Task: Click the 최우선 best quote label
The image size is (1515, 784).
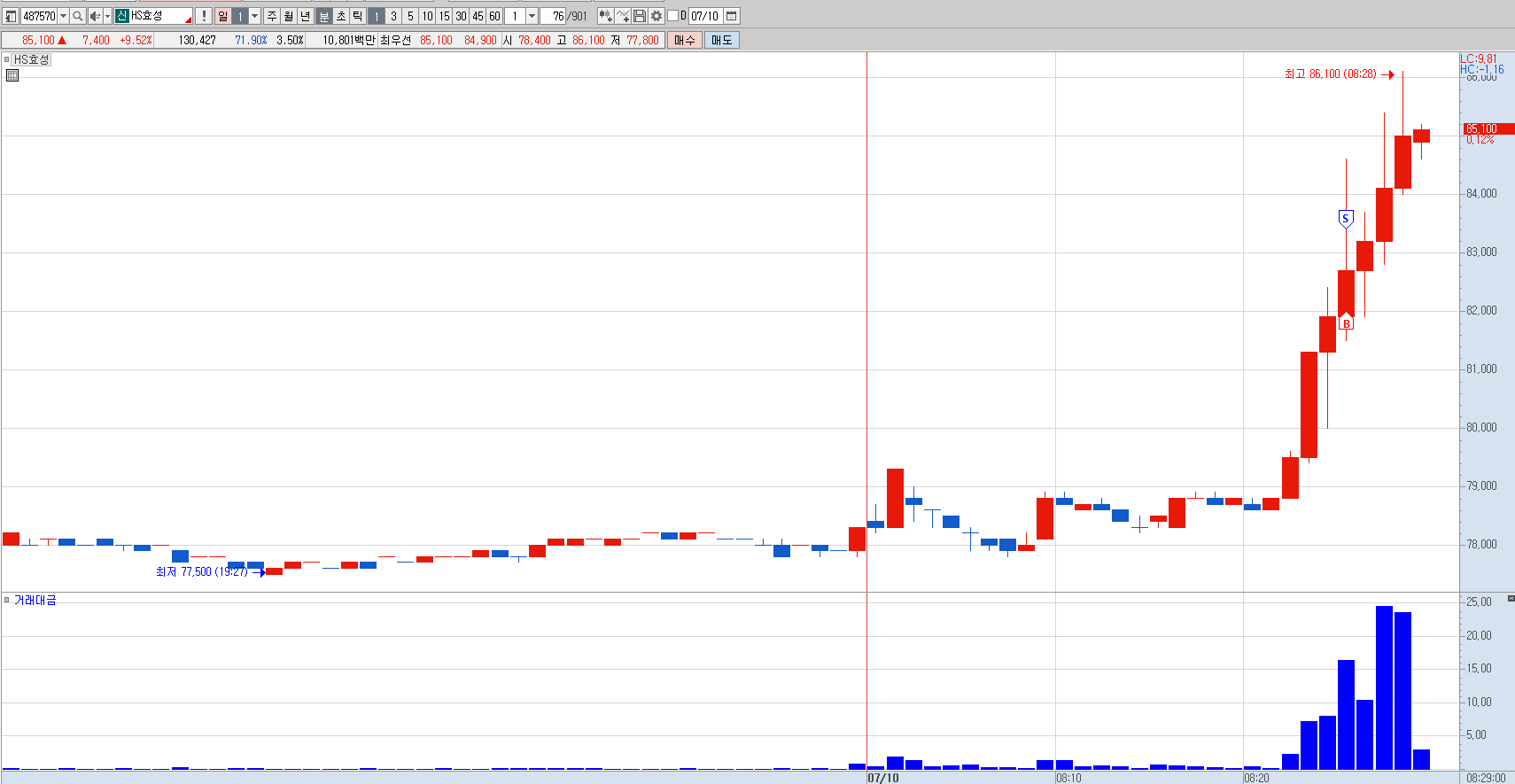Action: (x=395, y=40)
